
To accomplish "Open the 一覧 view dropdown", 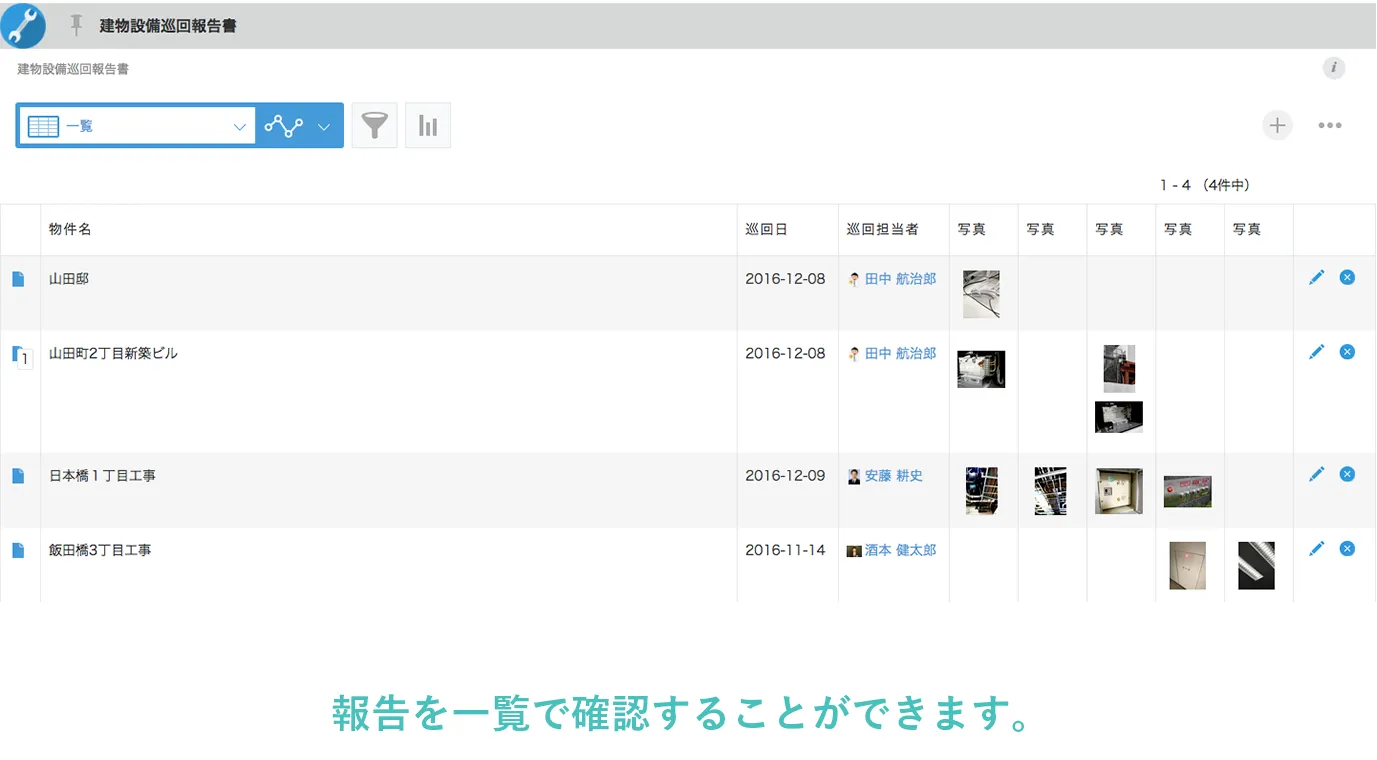I will [x=137, y=126].
